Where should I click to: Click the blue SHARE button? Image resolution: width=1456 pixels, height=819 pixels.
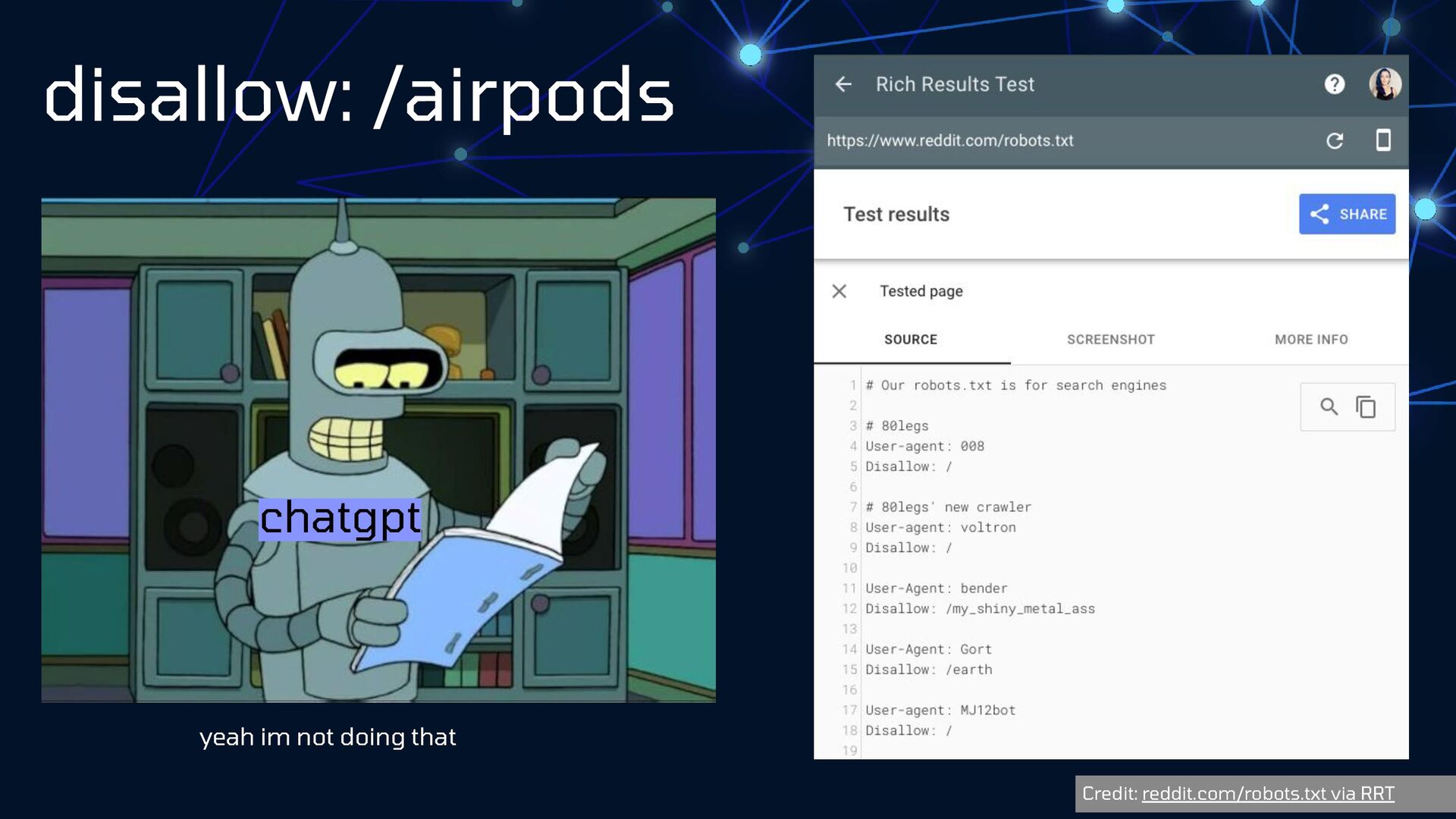1347,214
